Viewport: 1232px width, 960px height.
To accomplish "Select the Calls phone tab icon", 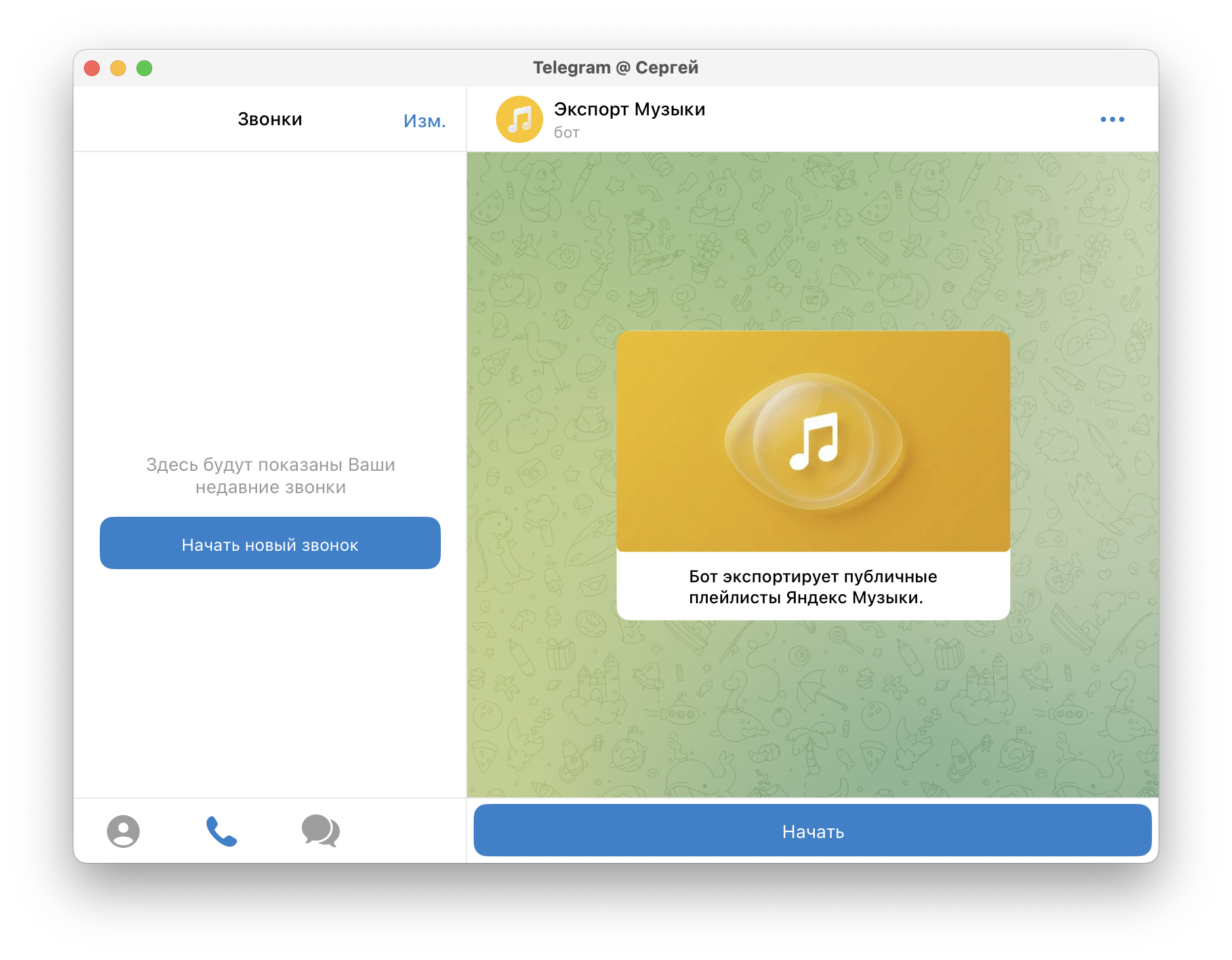I will [x=222, y=831].
